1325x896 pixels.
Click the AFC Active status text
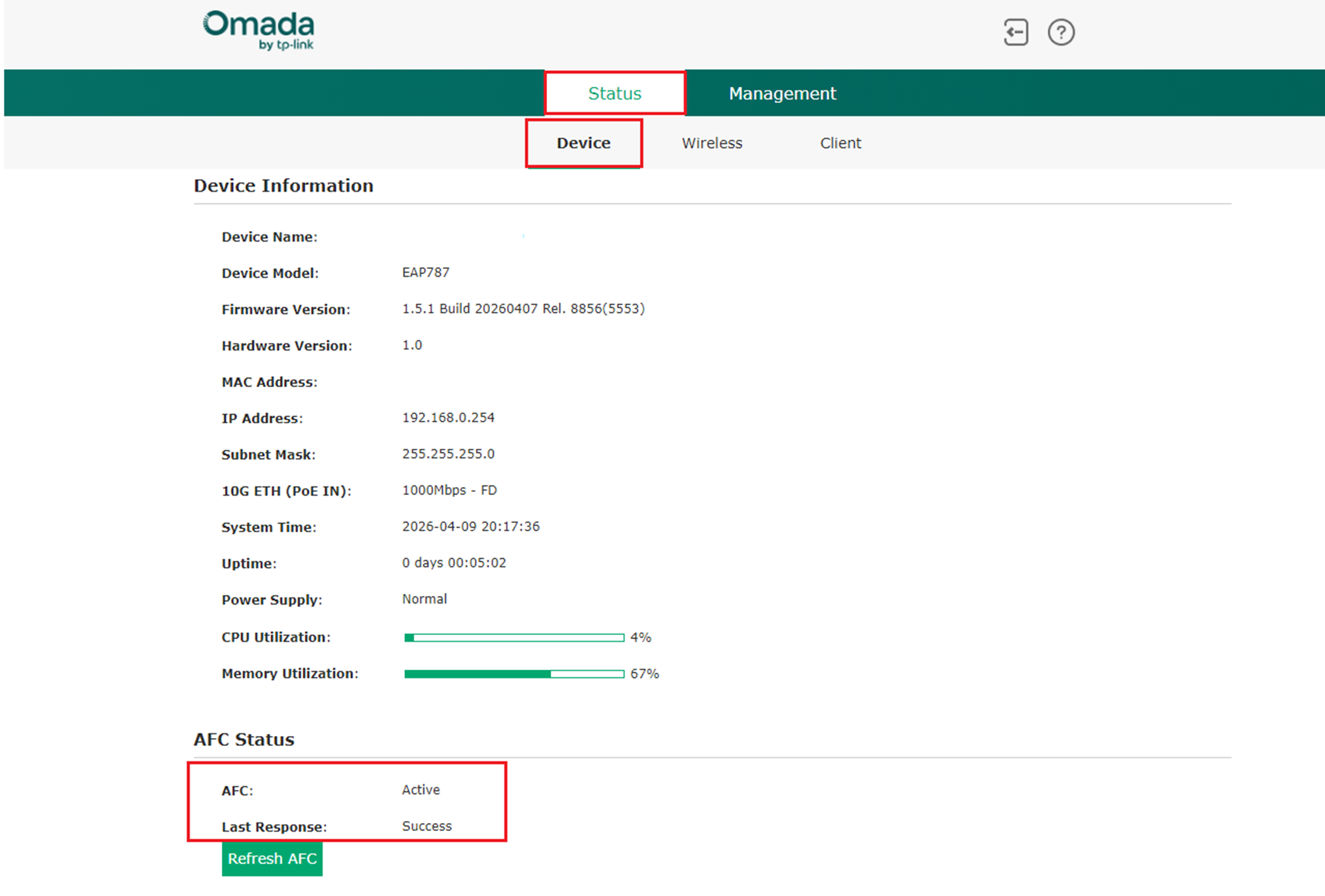tap(420, 790)
